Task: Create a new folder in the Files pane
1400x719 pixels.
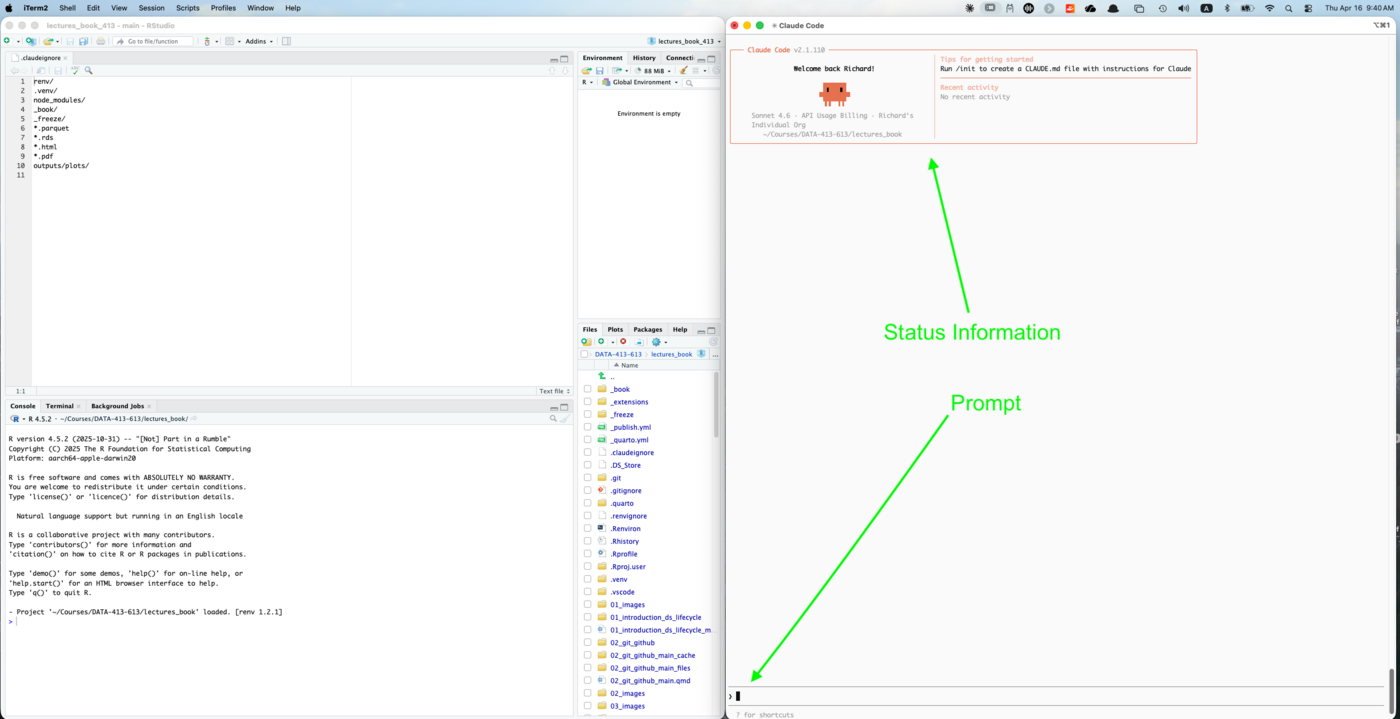Action: [x=586, y=342]
